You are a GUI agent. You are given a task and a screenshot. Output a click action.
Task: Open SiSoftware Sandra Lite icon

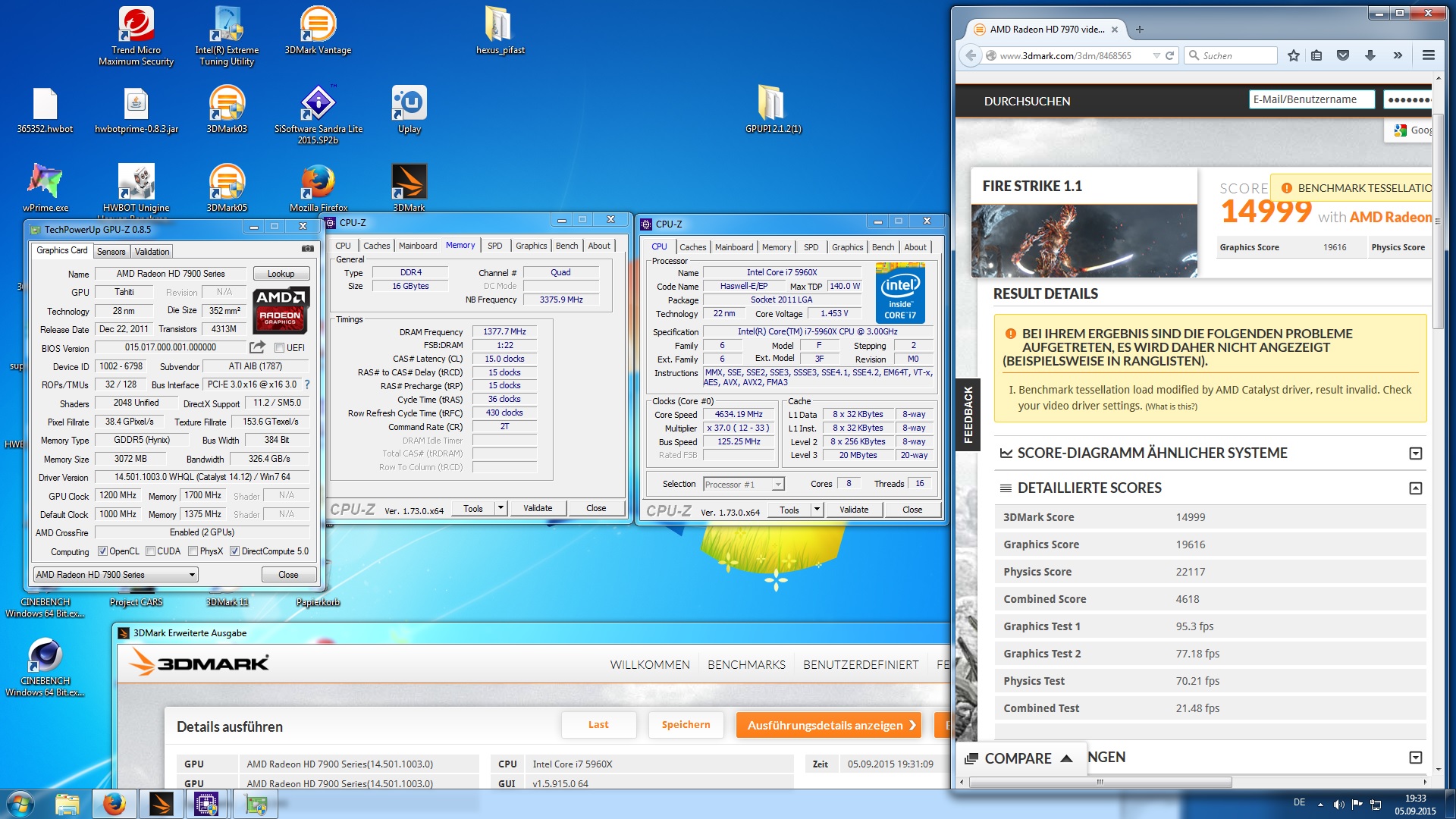318,115
